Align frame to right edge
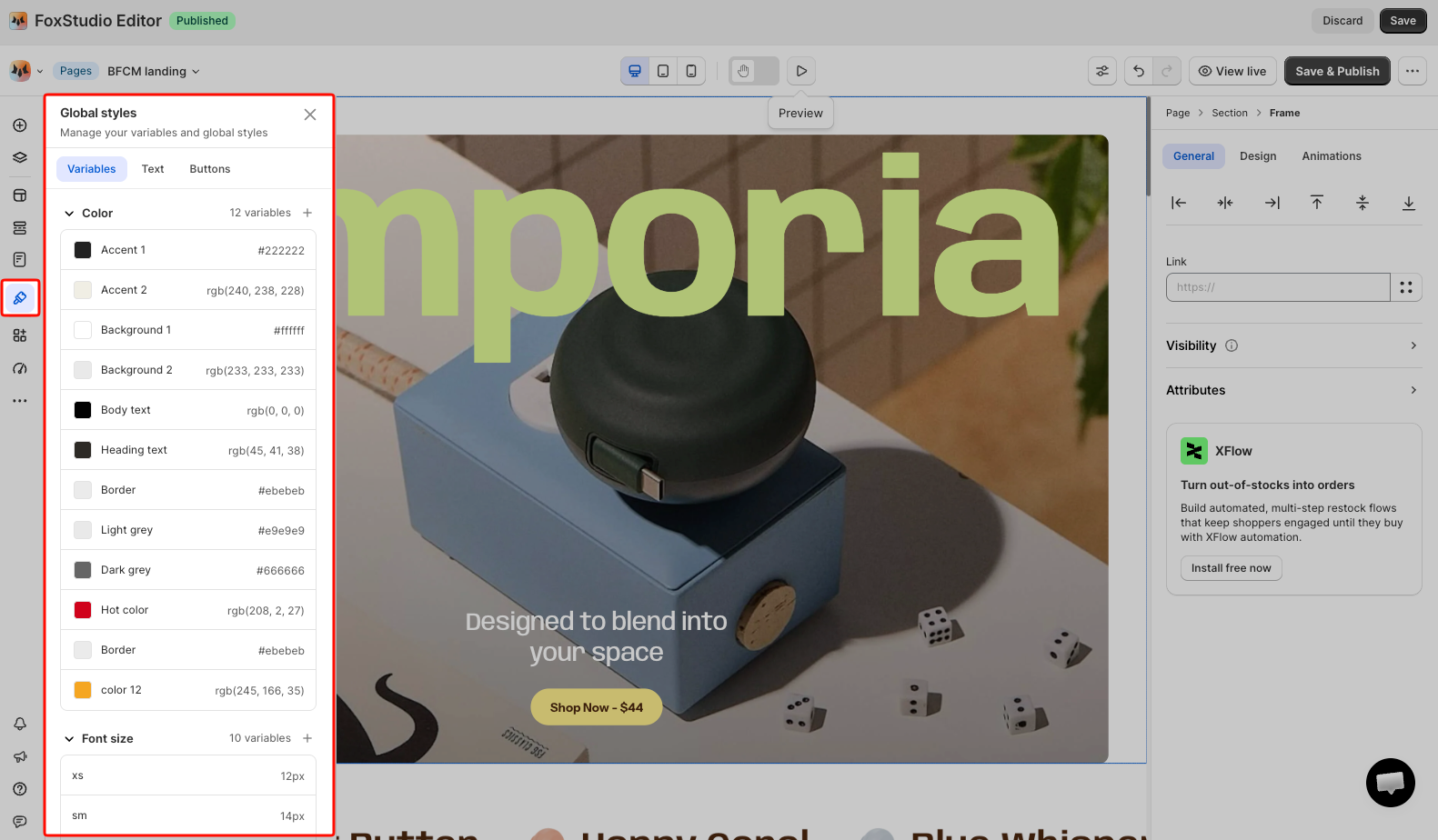1438x840 pixels. 1272,203
